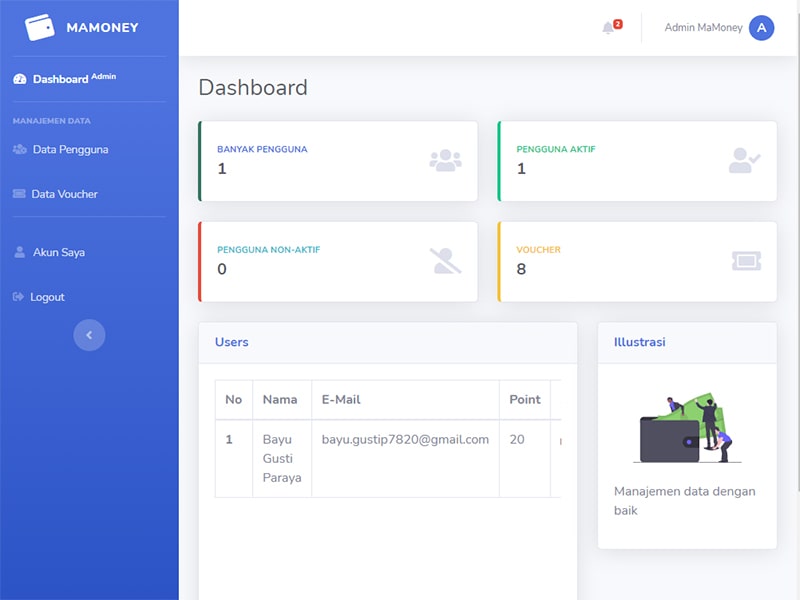Click the group icon on Banyak Pengguna card

pyautogui.click(x=445, y=160)
